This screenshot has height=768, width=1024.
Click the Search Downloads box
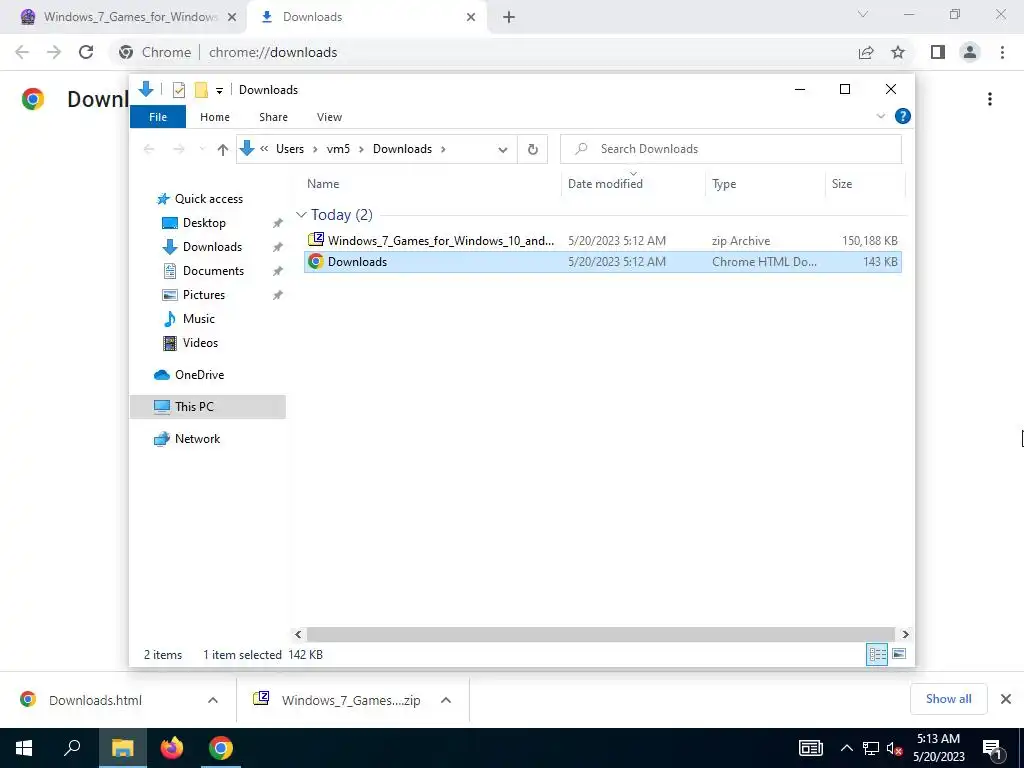coord(731,149)
